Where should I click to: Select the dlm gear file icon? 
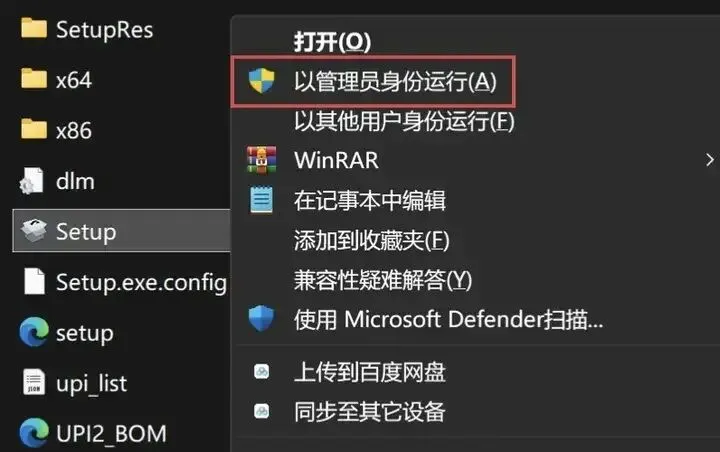click(x=32, y=181)
